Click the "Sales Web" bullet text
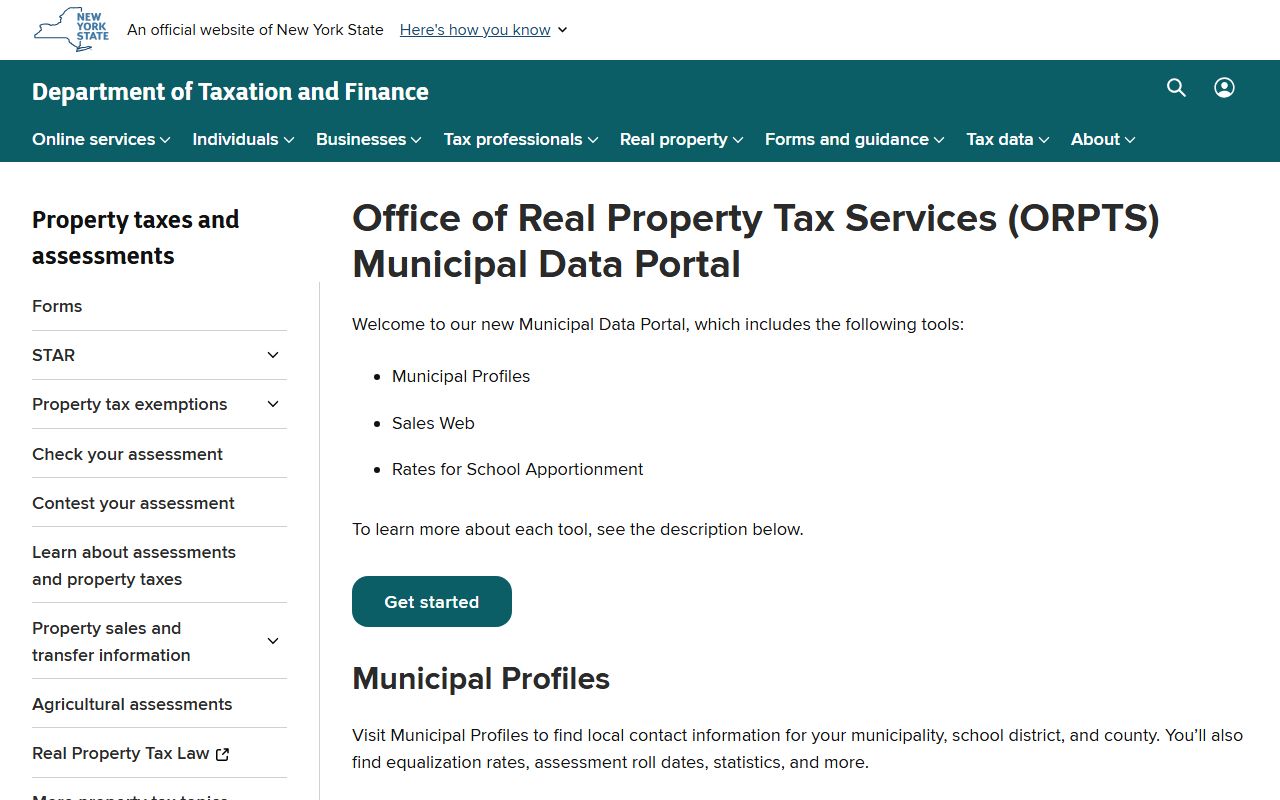 click(433, 423)
